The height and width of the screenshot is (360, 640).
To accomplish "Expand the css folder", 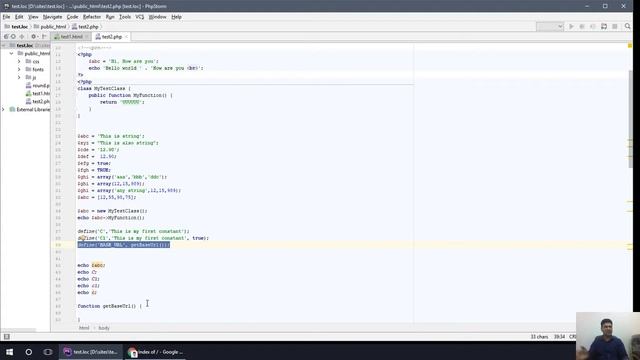I will (x=19, y=62).
